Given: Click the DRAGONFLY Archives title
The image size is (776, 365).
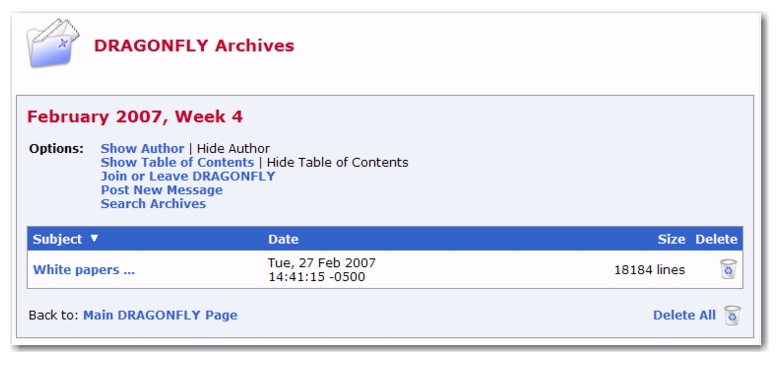Looking at the screenshot, I should coord(194,46).
